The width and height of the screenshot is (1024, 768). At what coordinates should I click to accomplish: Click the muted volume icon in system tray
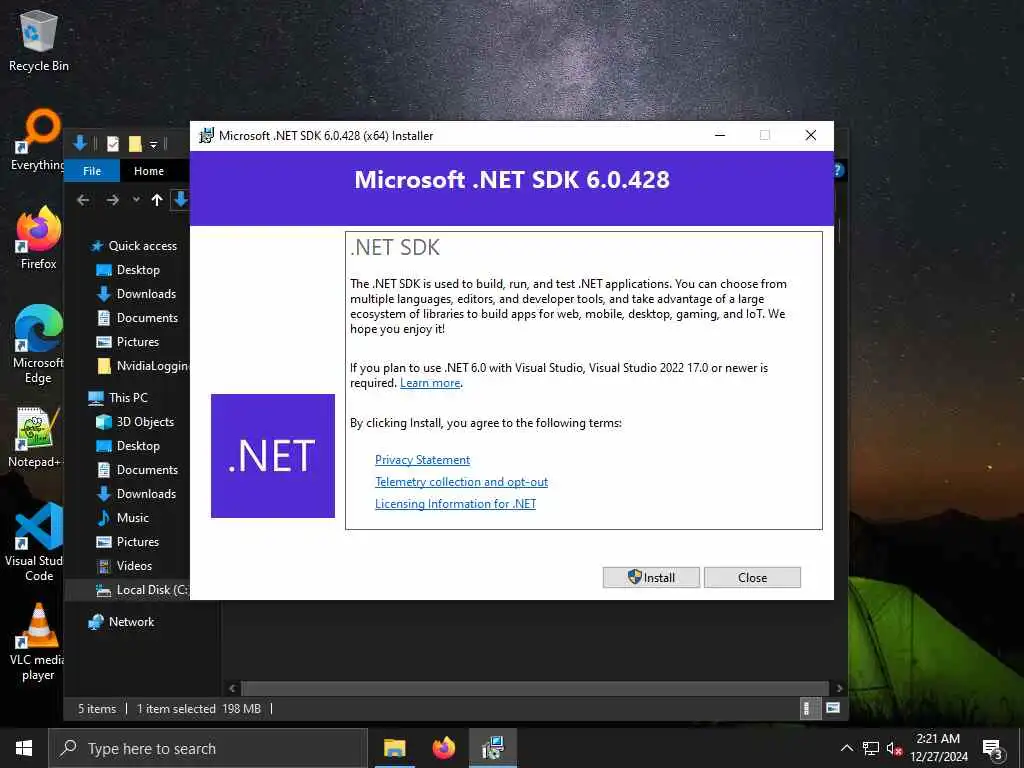click(894, 748)
